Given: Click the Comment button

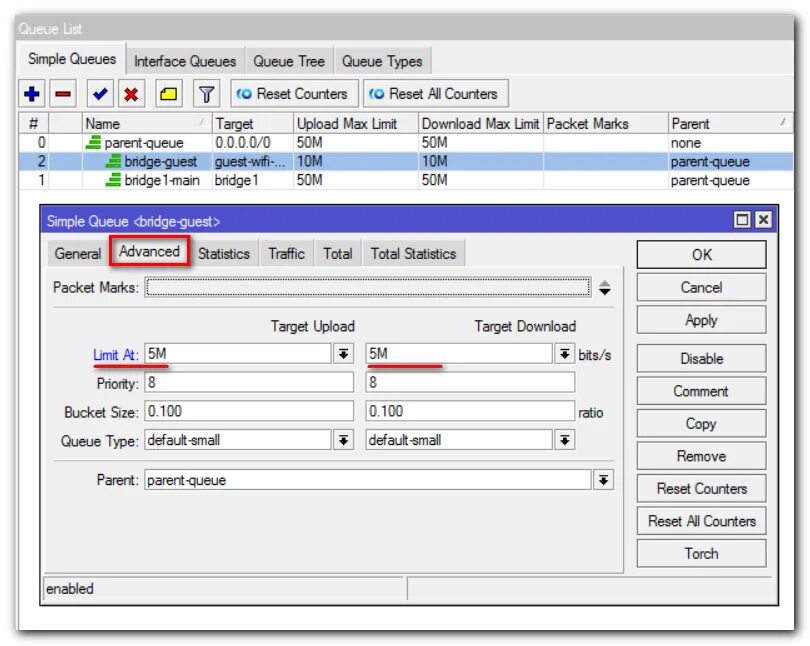Looking at the screenshot, I should click(x=702, y=391).
